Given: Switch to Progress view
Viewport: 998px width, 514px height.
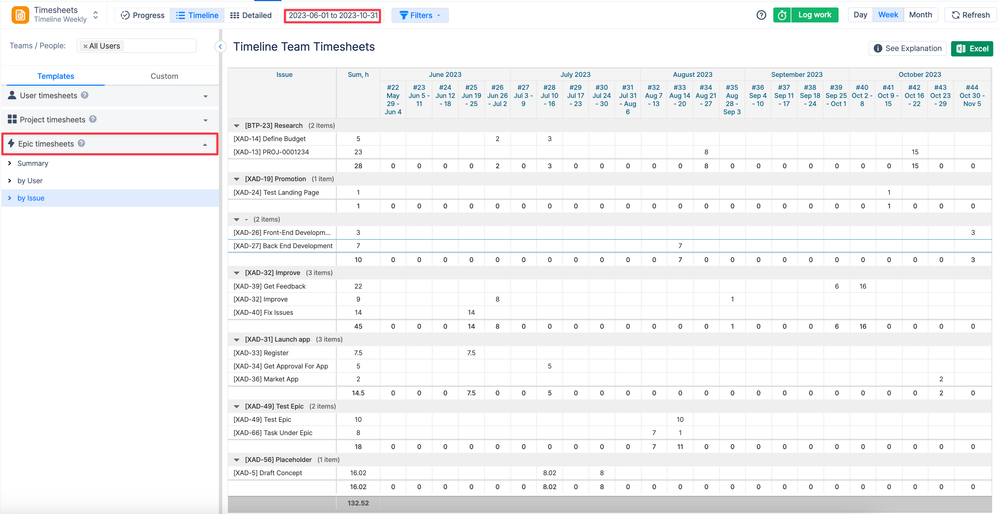Looking at the screenshot, I should (x=143, y=15).
